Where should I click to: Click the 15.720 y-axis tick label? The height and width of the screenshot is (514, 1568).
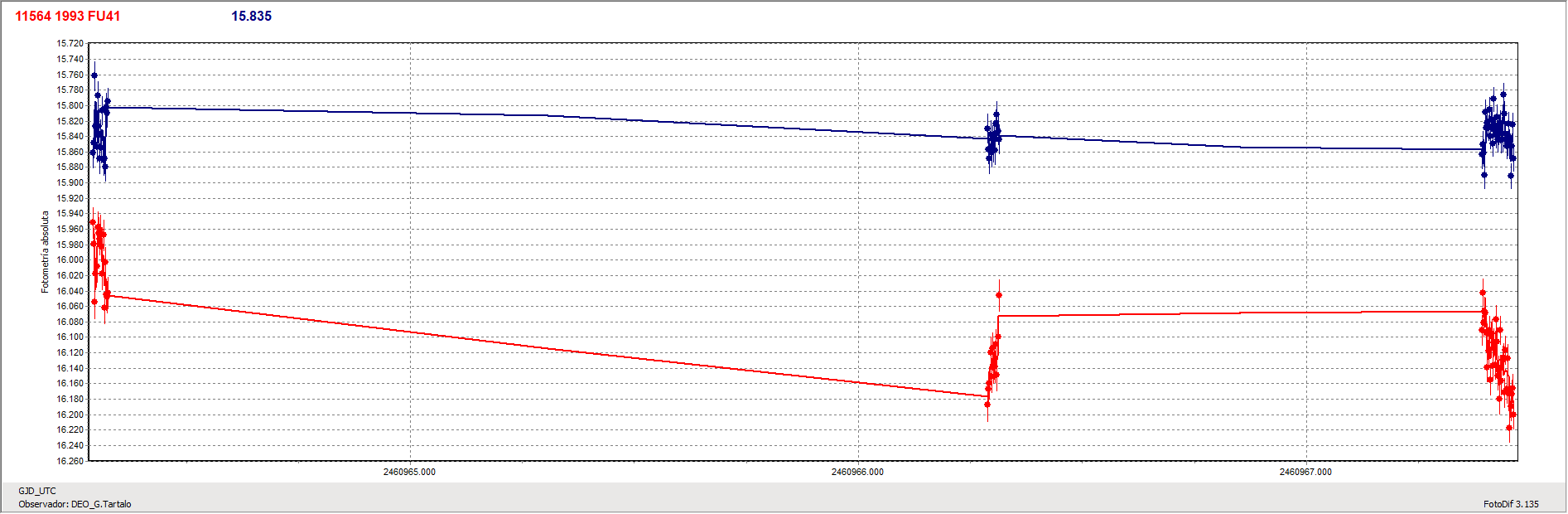pyautogui.click(x=70, y=43)
